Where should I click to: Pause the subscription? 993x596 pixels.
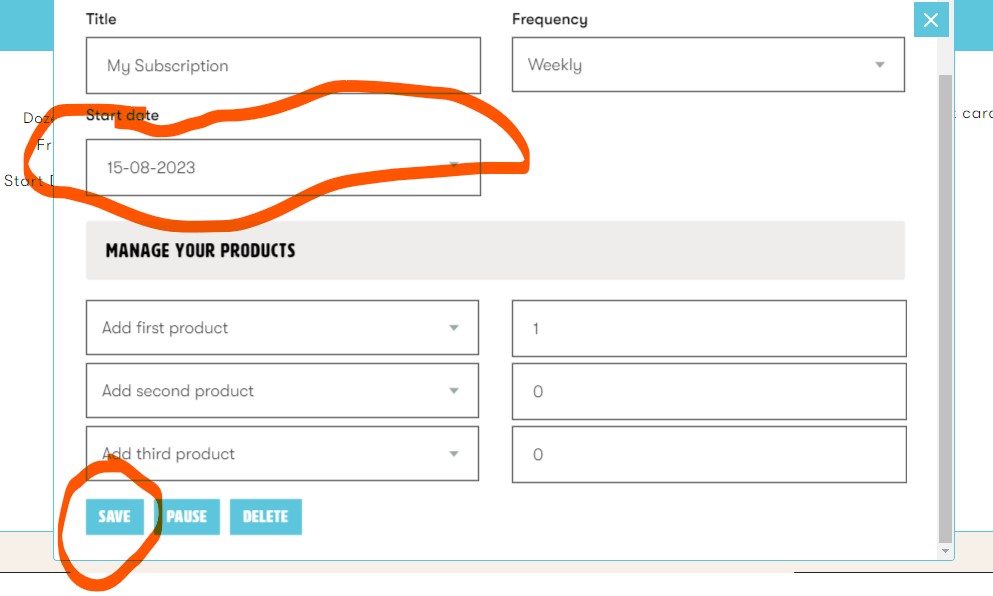tap(187, 517)
